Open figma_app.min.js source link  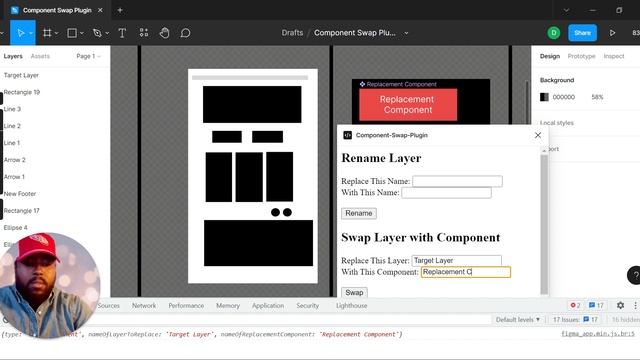click(598, 334)
